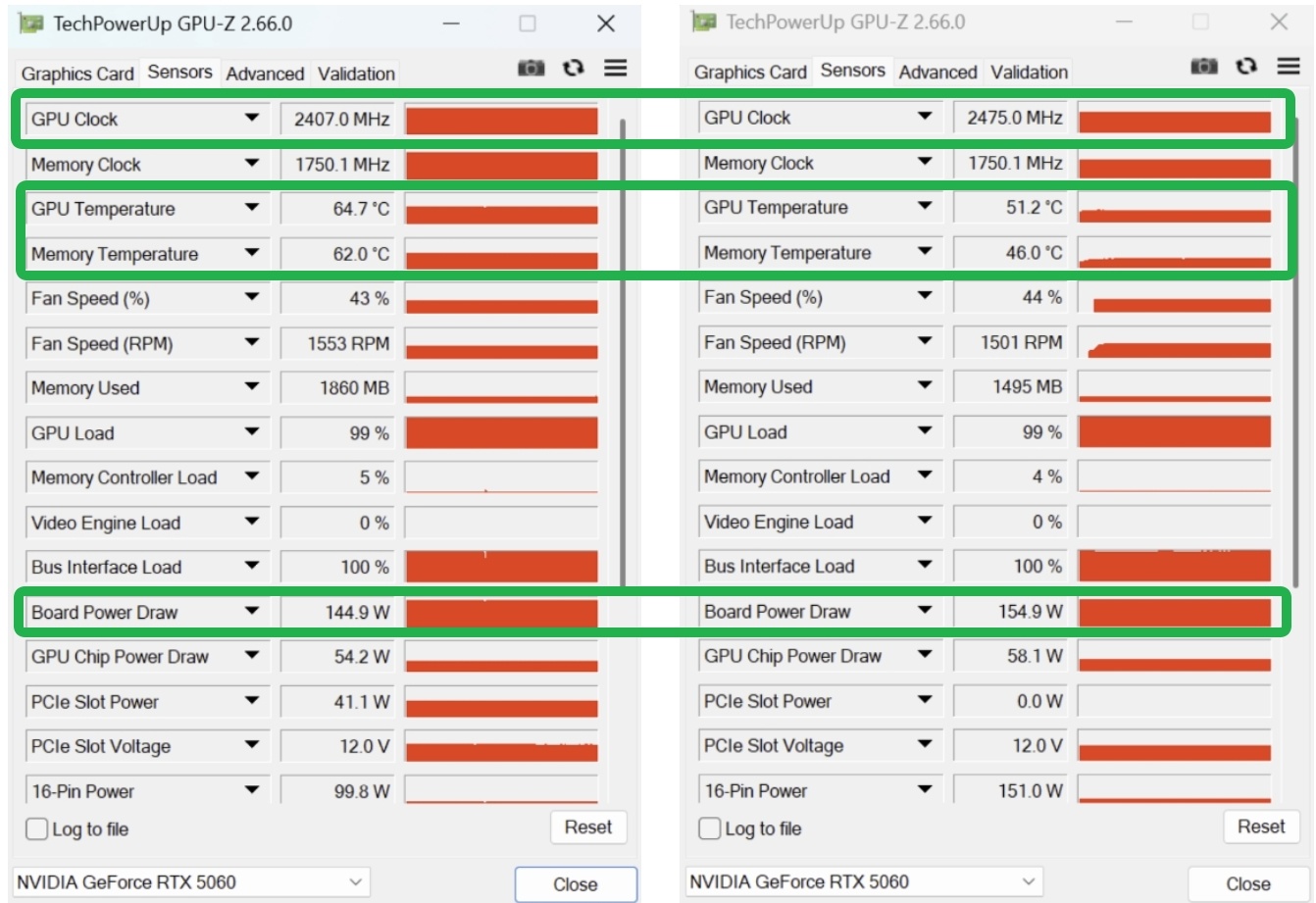Open the NVIDIA GeForce RTX 5060 selector in the right window

click(864, 881)
